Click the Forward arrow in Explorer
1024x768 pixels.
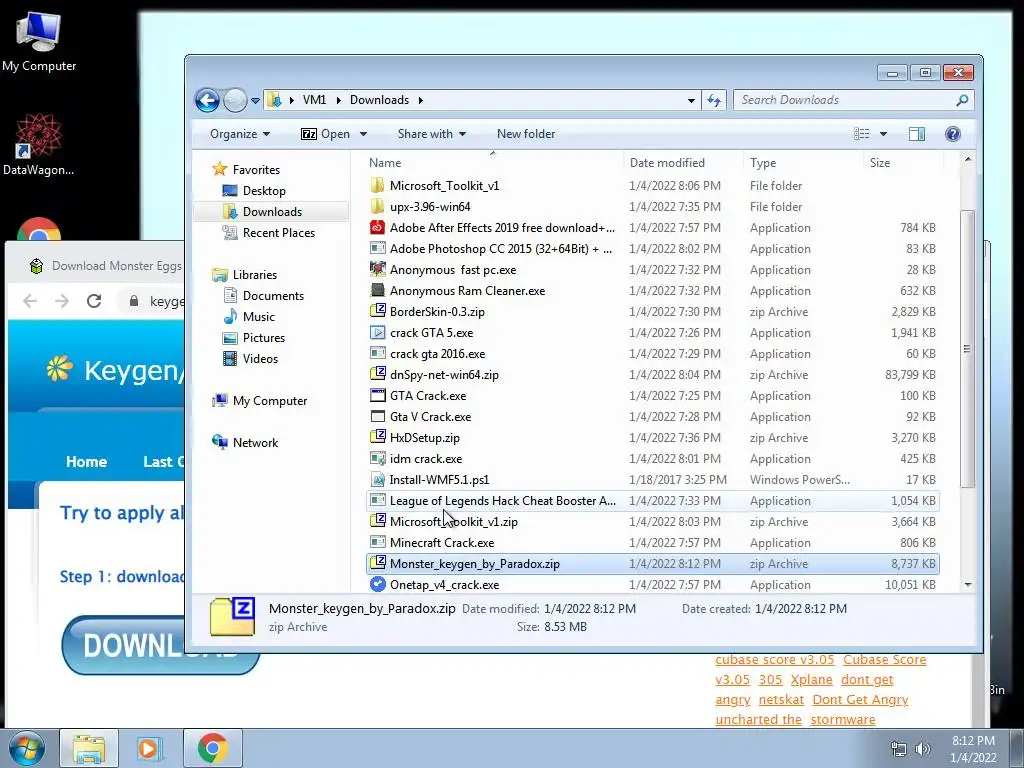point(235,101)
